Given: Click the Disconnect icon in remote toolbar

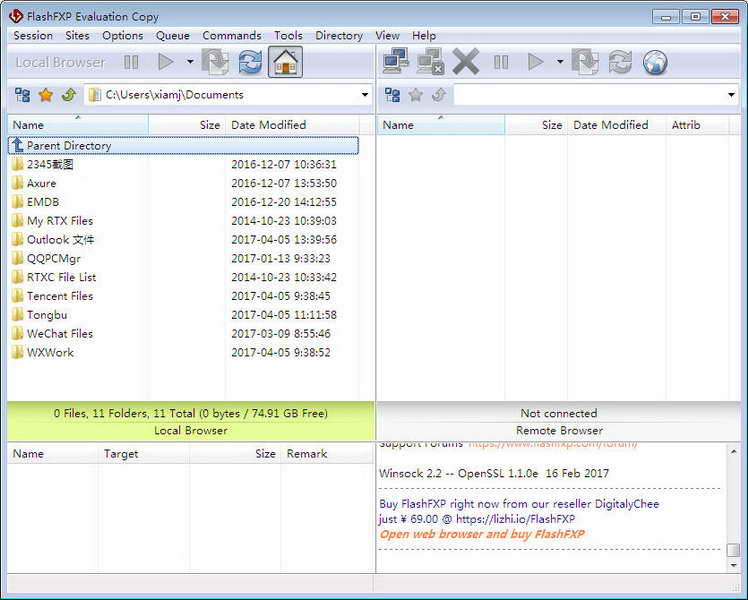Looking at the screenshot, I should point(430,62).
